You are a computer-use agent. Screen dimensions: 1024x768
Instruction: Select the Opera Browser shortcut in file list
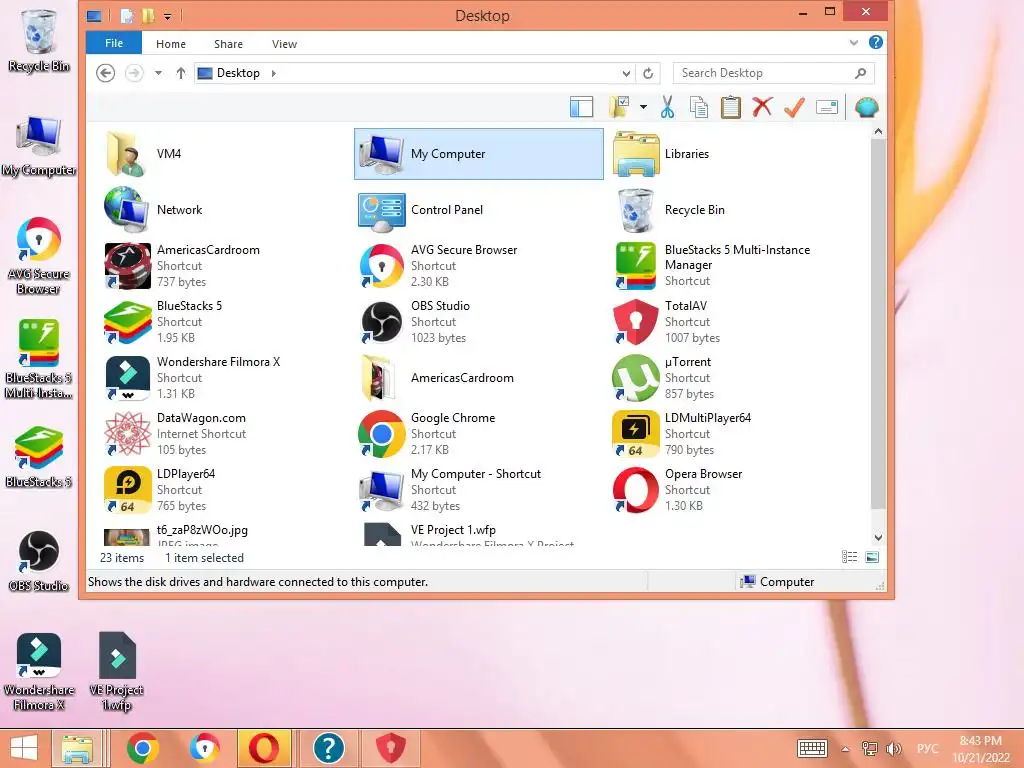733,490
